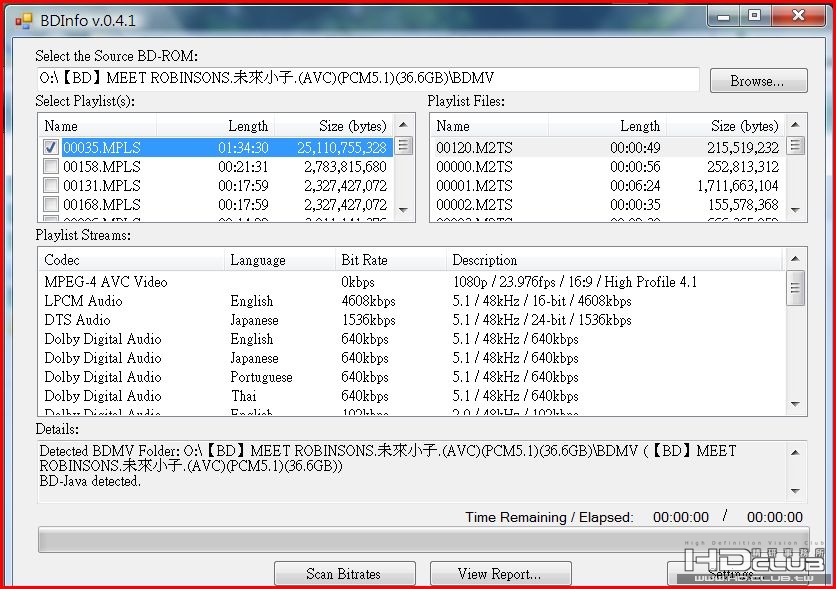The image size is (836, 589).
Task: Maximize the BDInfo window
Action: [754, 17]
